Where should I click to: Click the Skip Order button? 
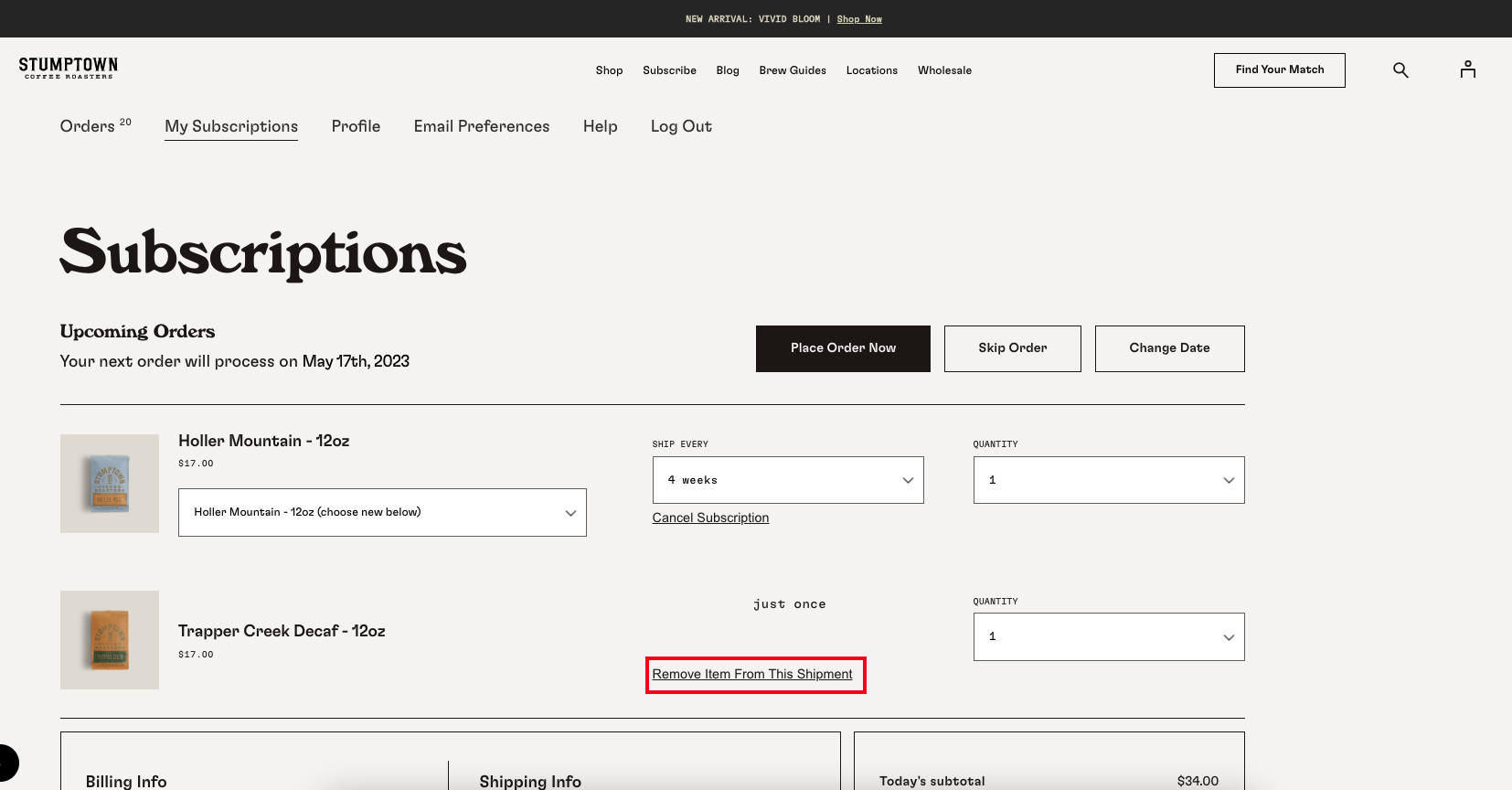(1013, 348)
